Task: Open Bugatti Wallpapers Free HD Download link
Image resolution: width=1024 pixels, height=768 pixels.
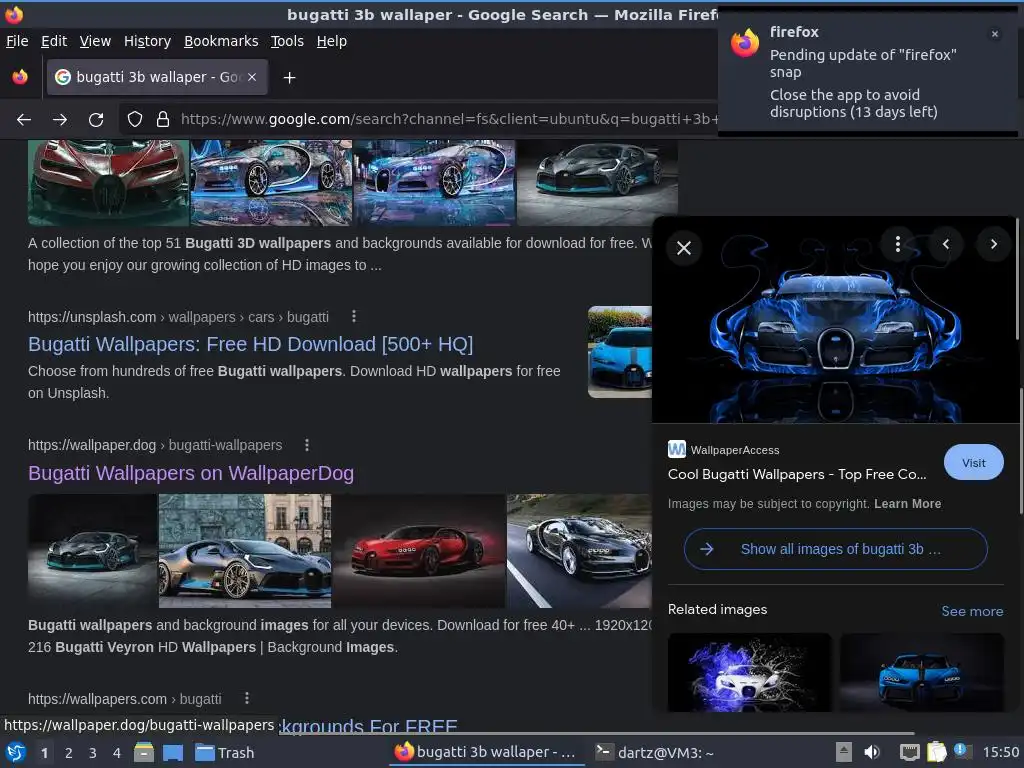Action: click(250, 344)
